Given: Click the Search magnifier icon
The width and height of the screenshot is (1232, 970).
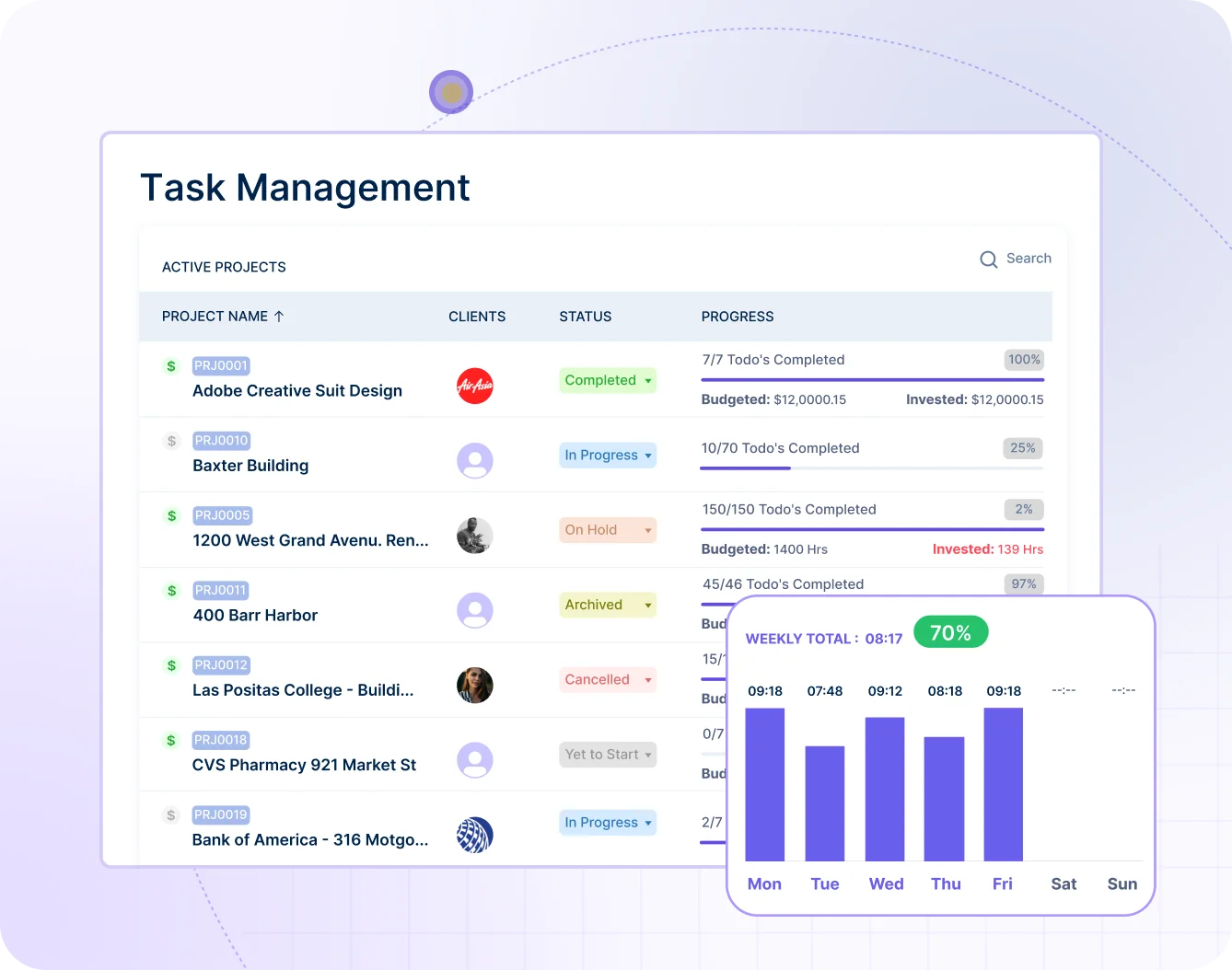Looking at the screenshot, I should (x=989, y=260).
